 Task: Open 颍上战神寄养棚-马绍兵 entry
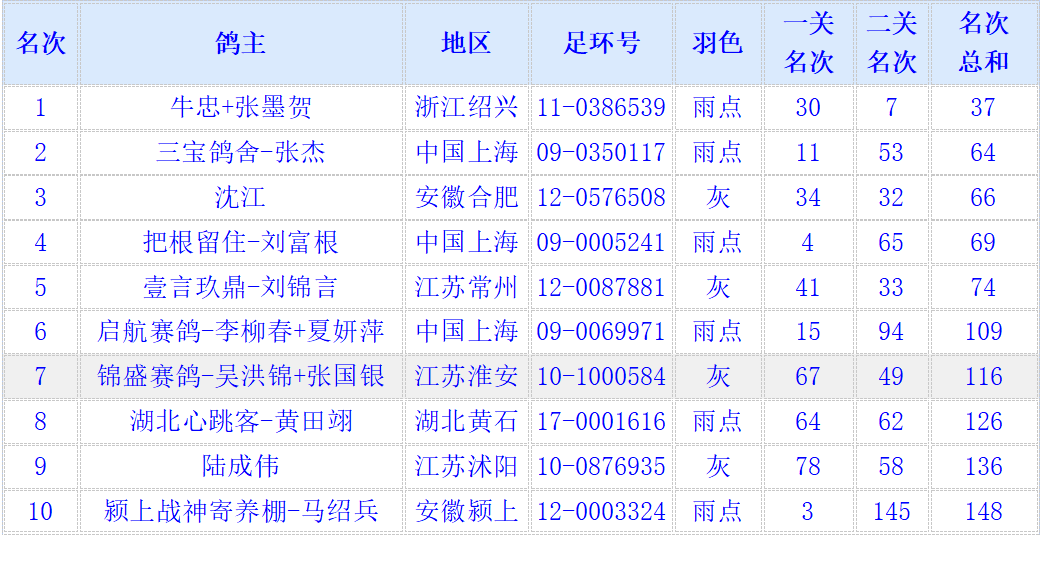[241, 512]
